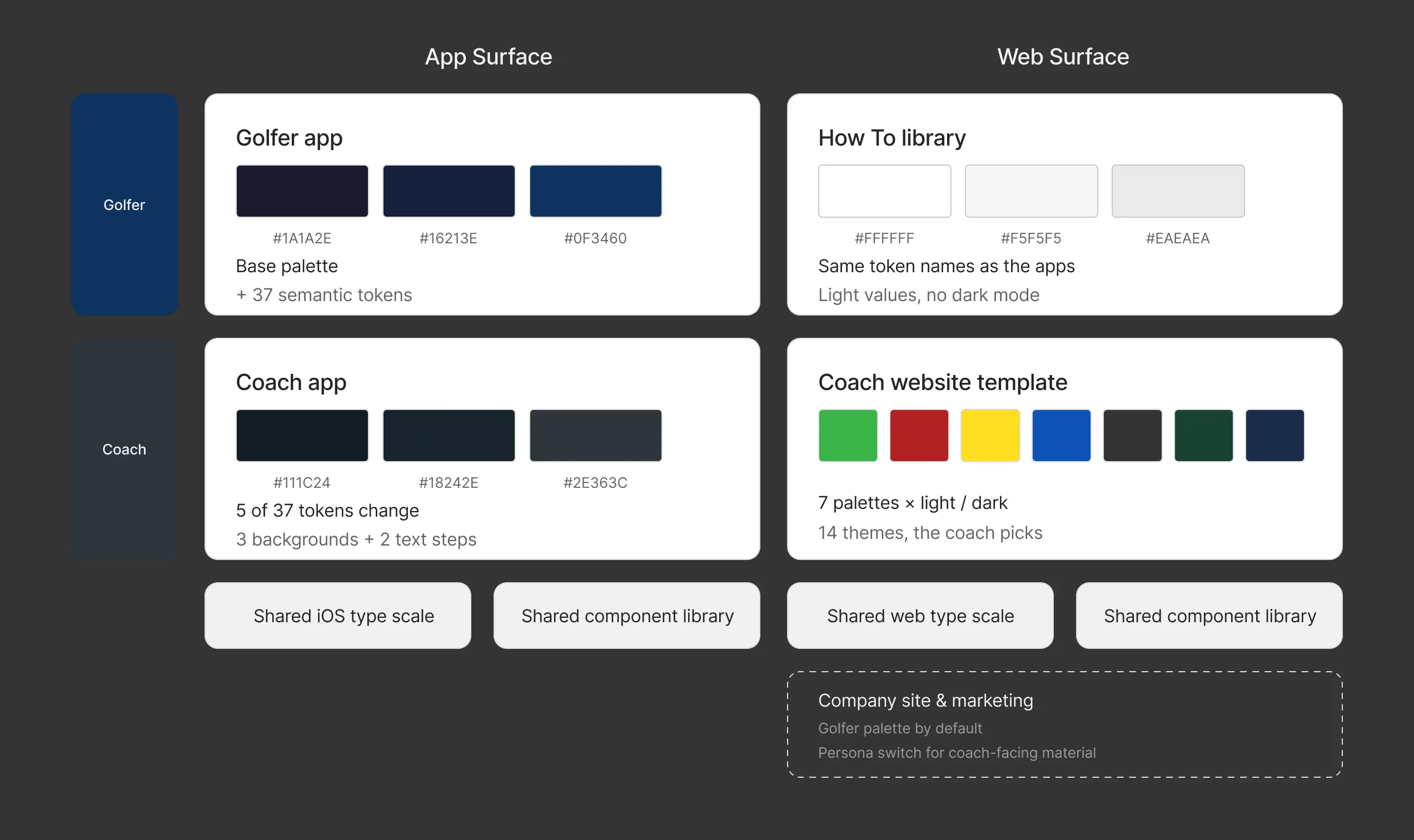
Task: Select '14 themes, the coach picks' line
Action: point(930,533)
